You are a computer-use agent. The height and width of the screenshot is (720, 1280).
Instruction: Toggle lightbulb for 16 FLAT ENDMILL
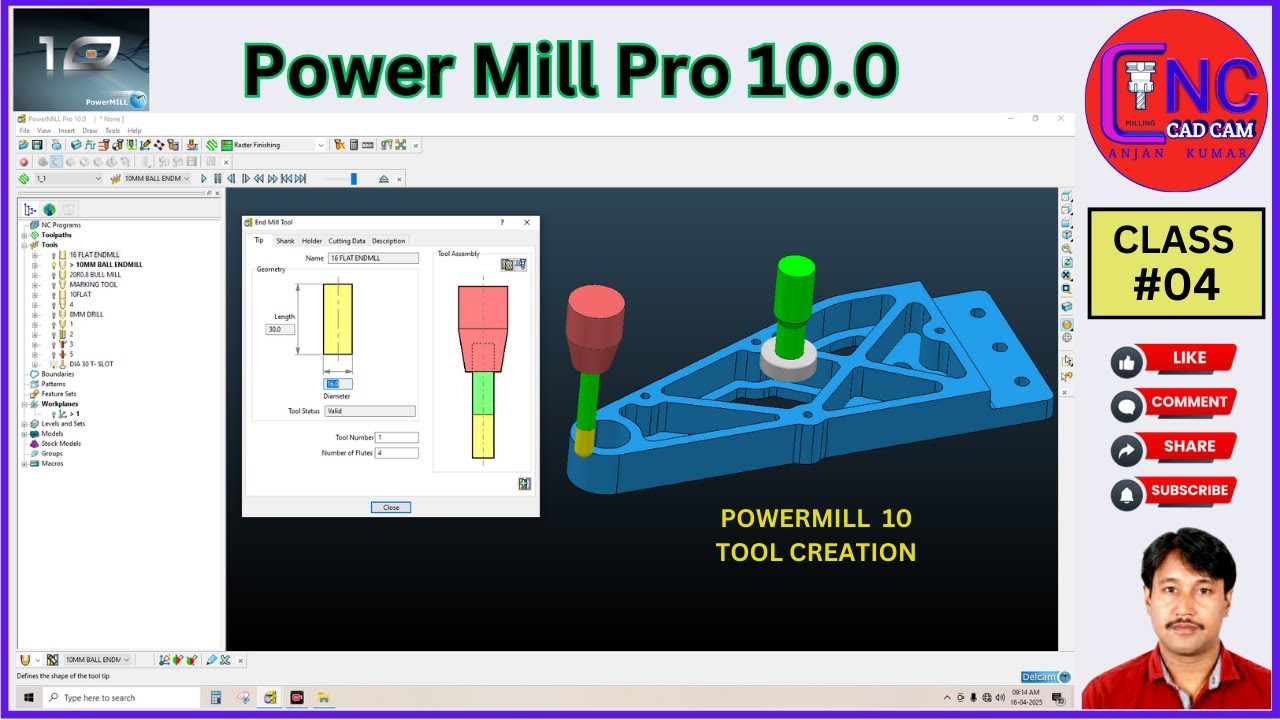point(54,254)
